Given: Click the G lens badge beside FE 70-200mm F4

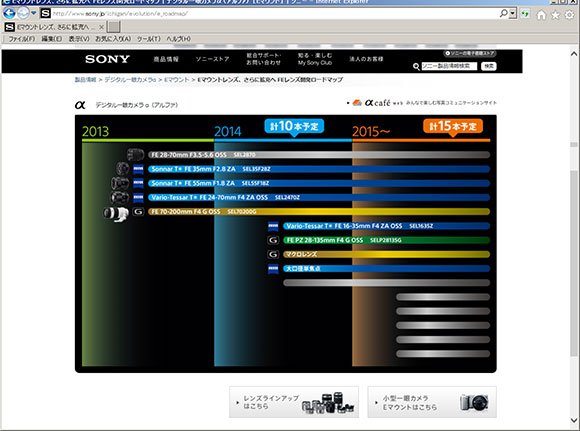Looking at the screenshot, I should point(138,212).
